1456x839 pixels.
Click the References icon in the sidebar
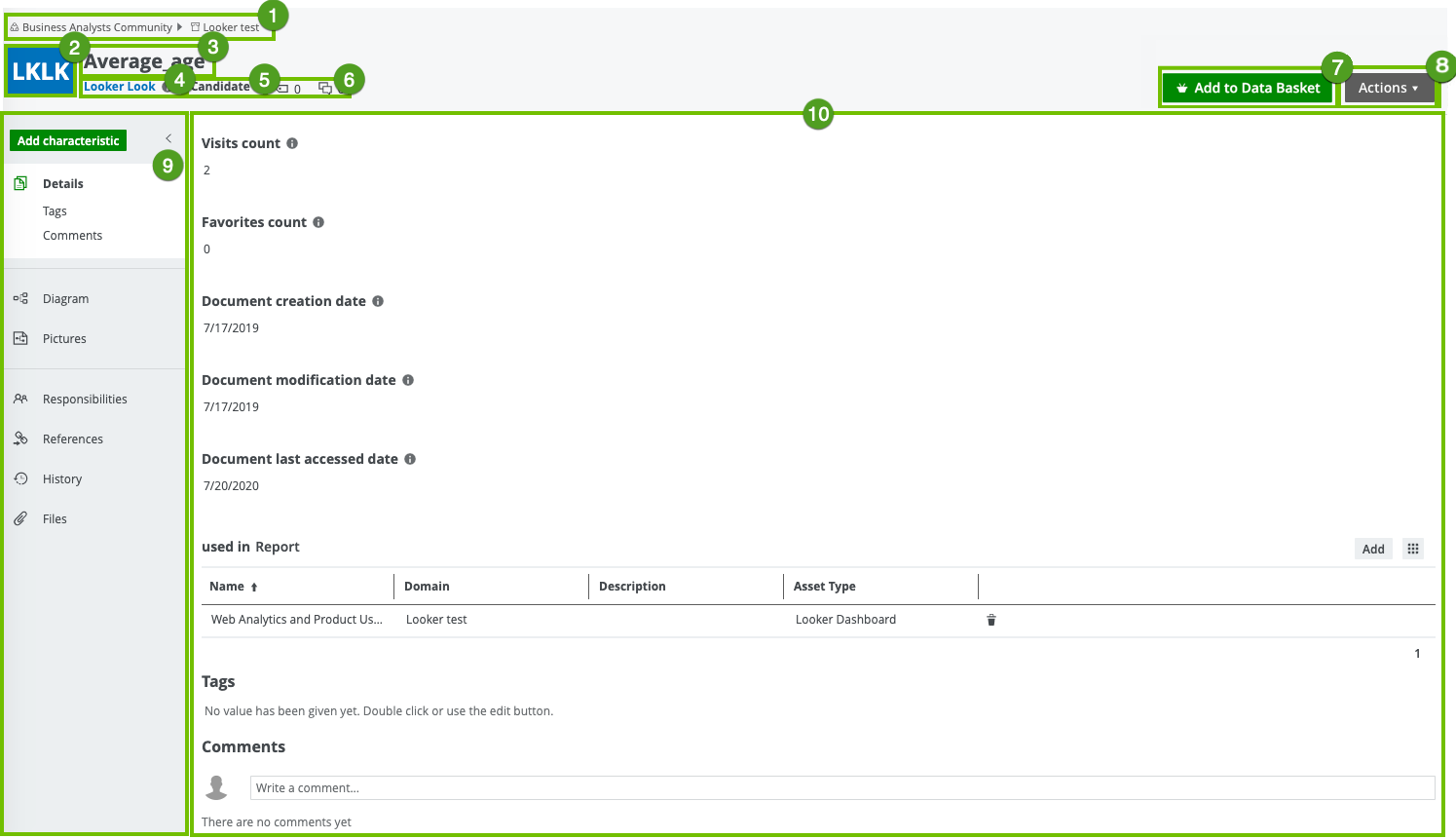pos(20,439)
